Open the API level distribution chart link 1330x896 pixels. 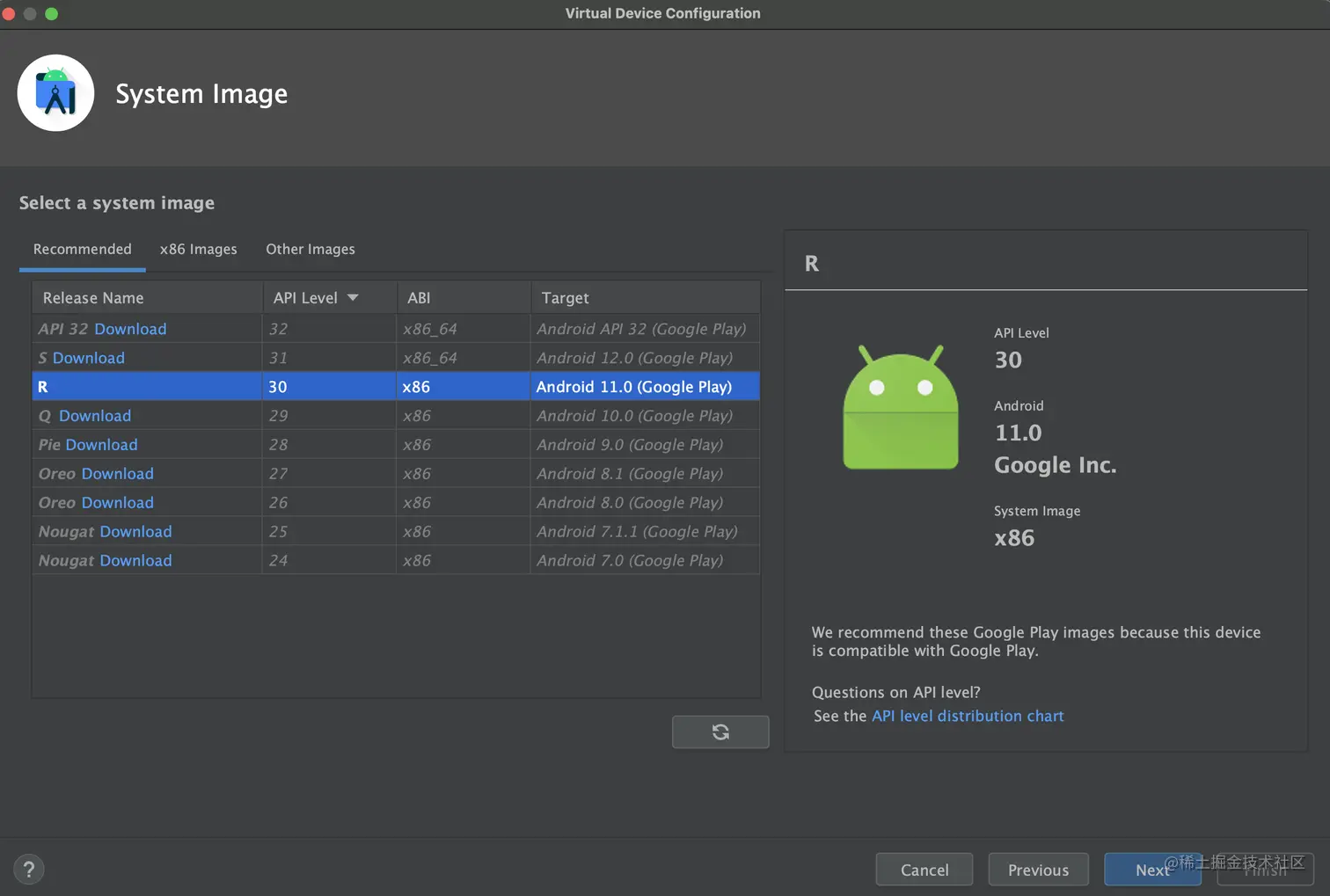coord(968,716)
